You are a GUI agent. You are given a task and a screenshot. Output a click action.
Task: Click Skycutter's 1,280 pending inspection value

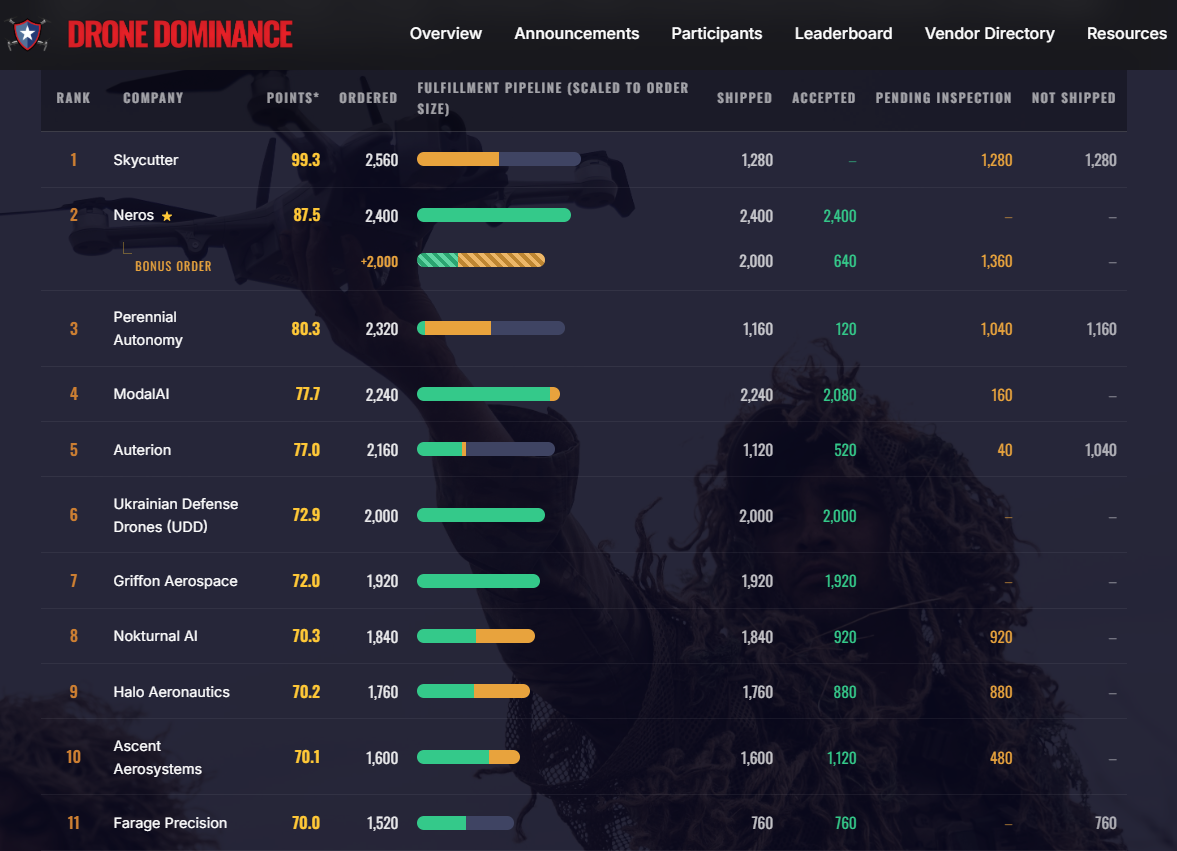pos(996,160)
